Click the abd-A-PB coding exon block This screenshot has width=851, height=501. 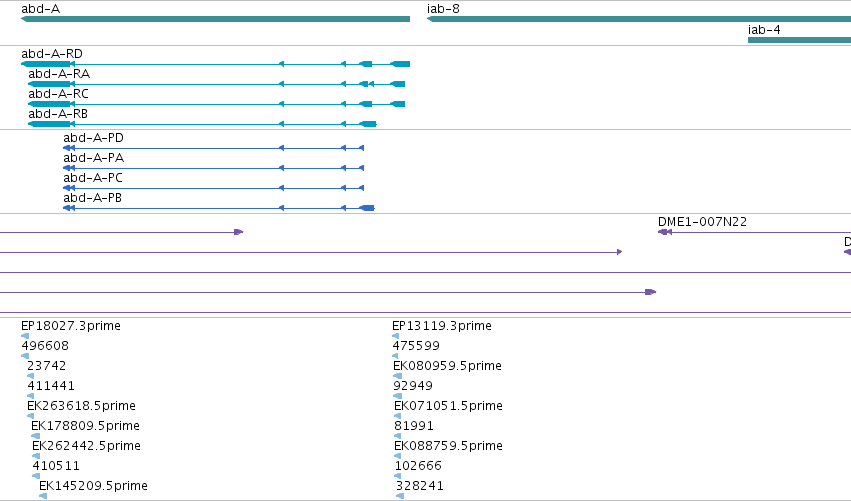tap(367, 208)
